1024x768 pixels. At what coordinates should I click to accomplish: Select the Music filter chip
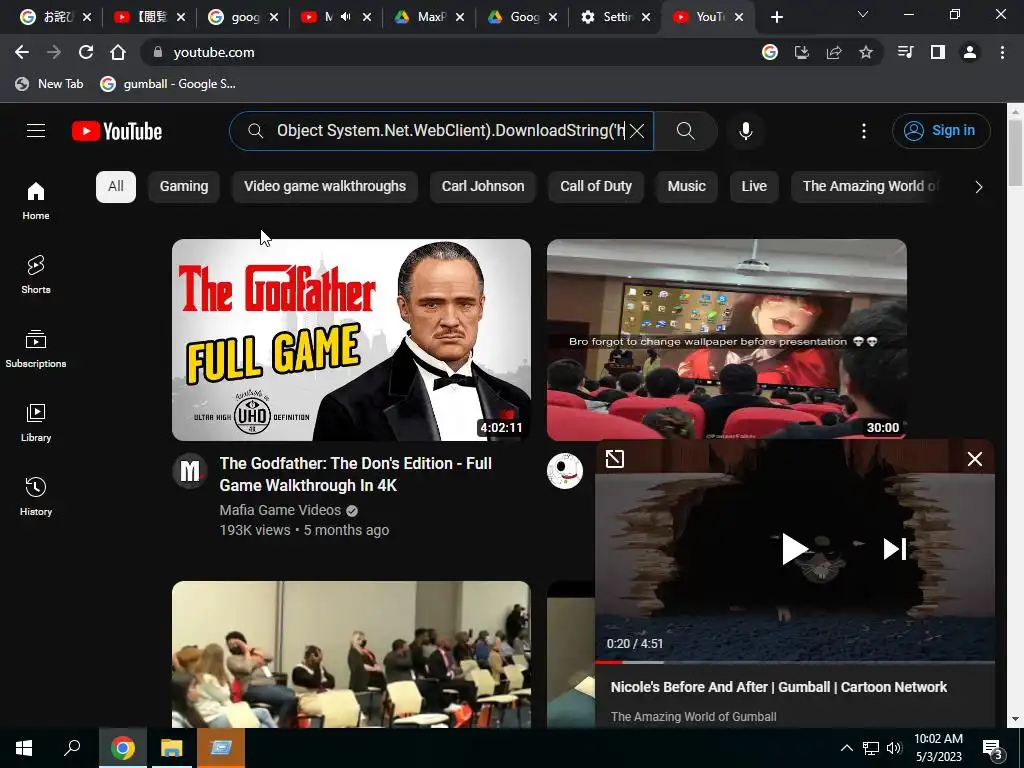(686, 186)
